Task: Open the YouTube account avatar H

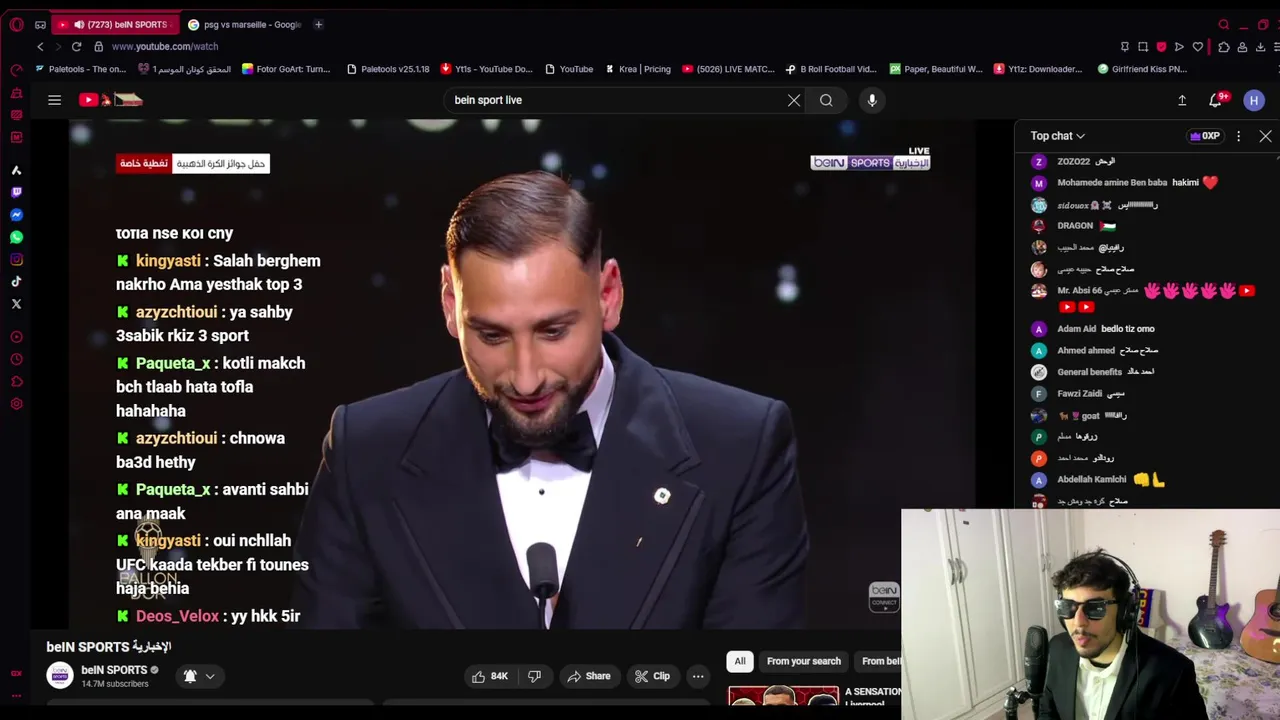Action: click(x=1254, y=100)
